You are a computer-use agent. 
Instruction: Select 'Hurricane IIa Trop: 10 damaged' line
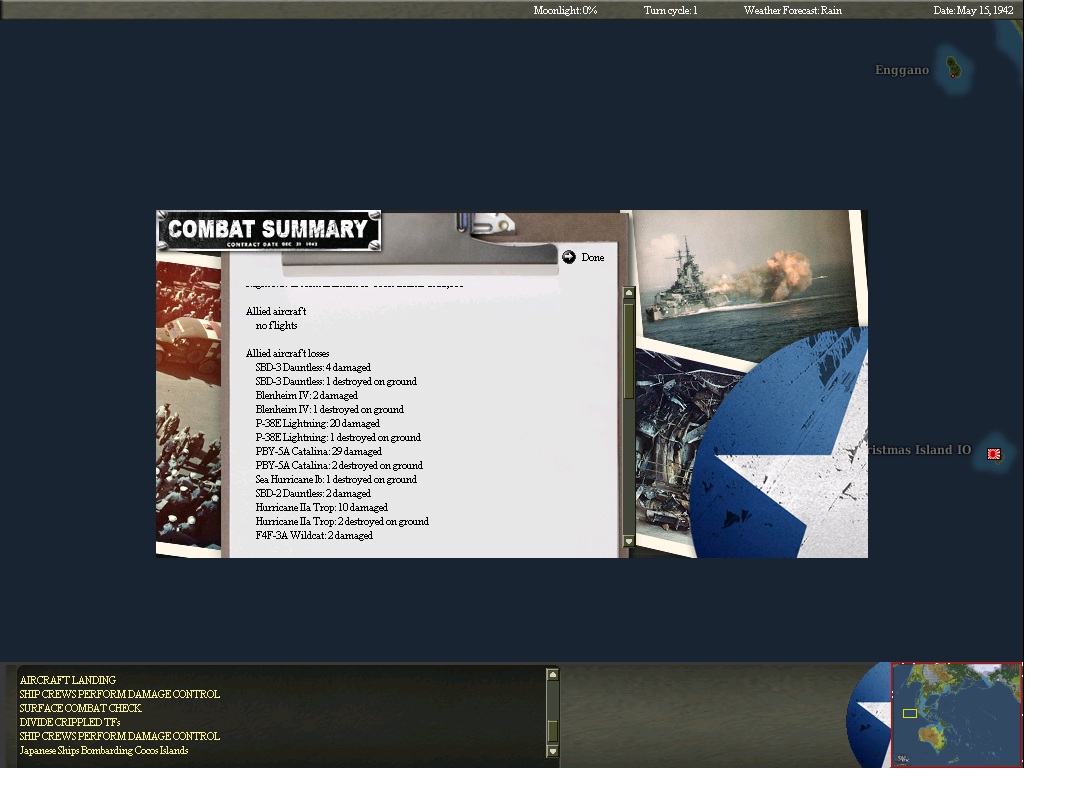tap(321, 508)
